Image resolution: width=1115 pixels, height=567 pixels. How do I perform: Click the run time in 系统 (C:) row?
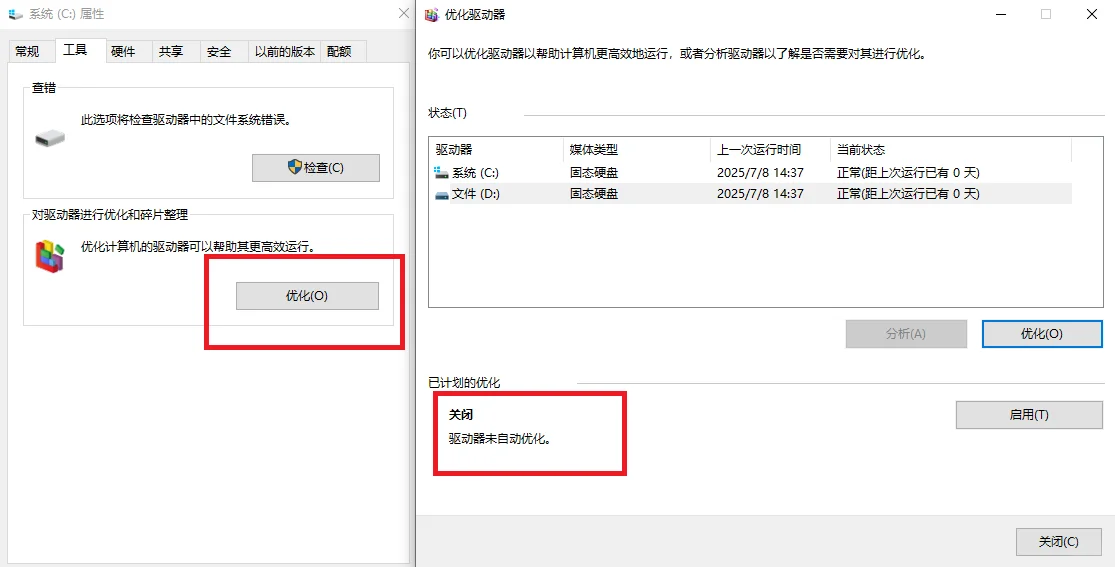[760, 172]
